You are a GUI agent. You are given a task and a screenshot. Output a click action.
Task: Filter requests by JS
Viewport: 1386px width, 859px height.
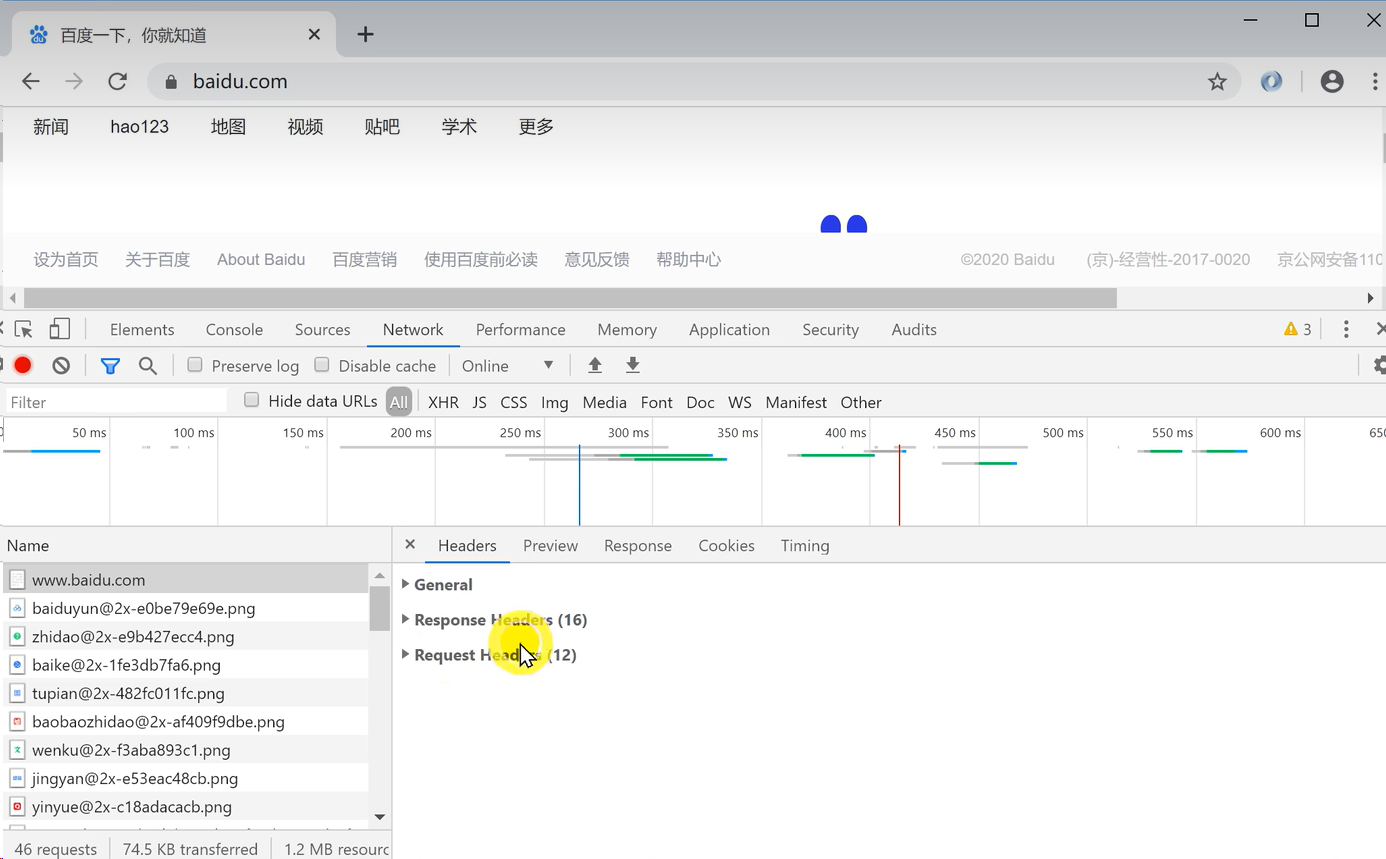(480, 402)
